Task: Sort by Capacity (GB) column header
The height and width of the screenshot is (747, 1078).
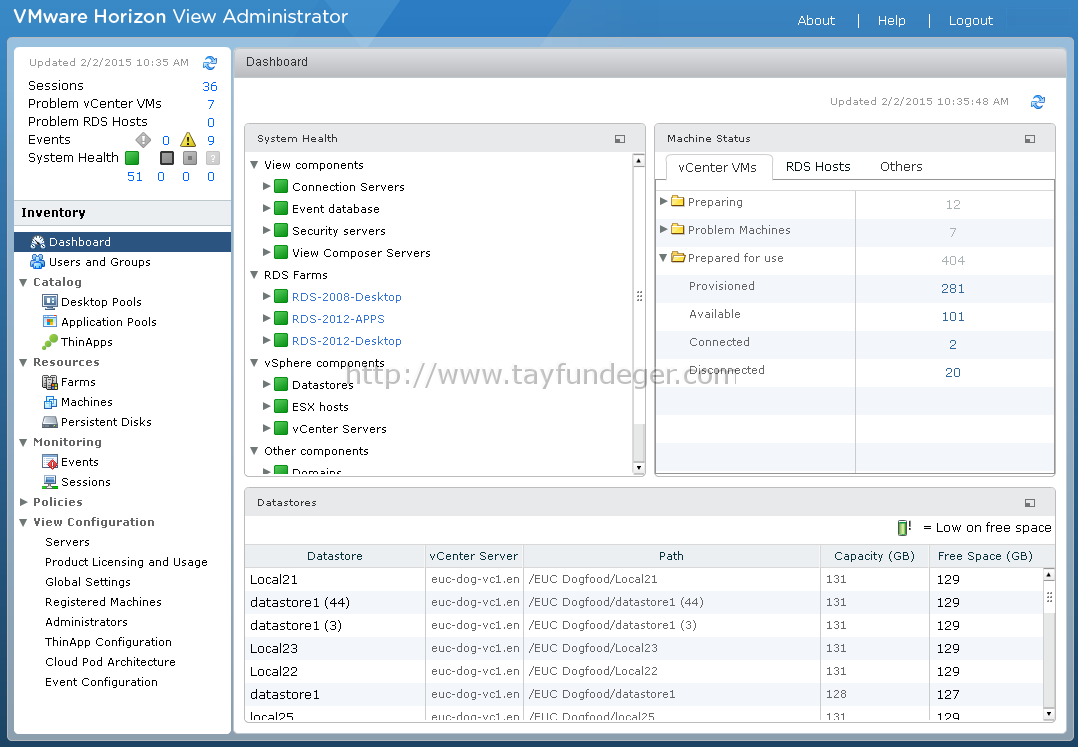Action: (x=874, y=556)
